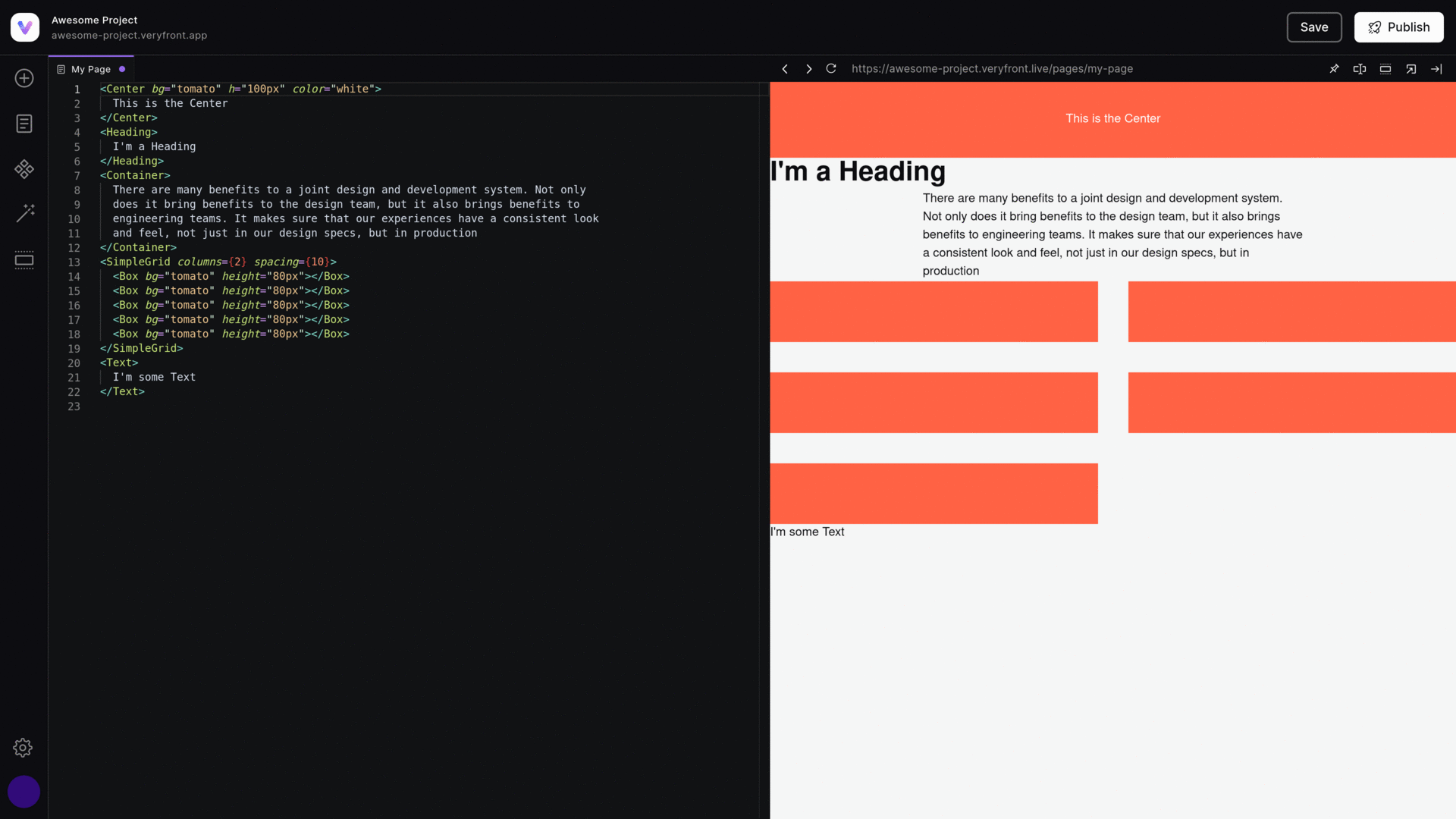This screenshot has height=819, width=1456.
Task: Click the first Box code on line 14
Action: [x=231, y=276]
